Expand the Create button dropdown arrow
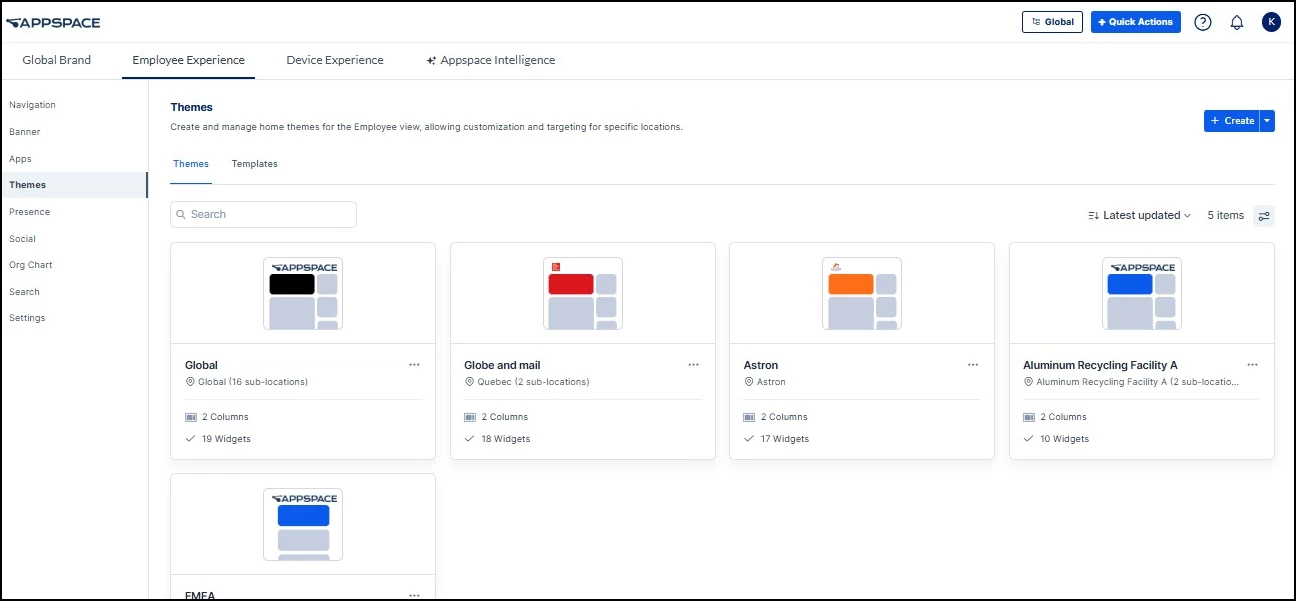Viewport: 1296px width, 601px height. tap(1267, 121)
